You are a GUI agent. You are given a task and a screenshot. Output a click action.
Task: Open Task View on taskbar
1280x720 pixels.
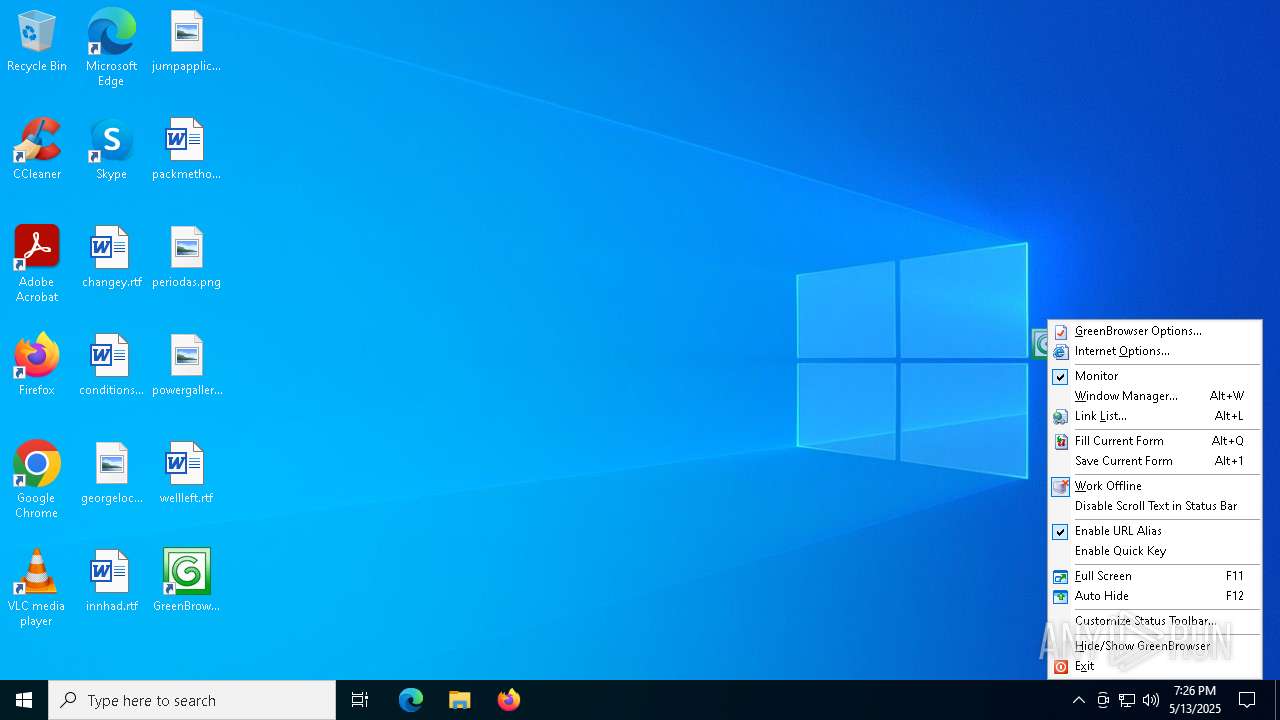coord(360,700)
